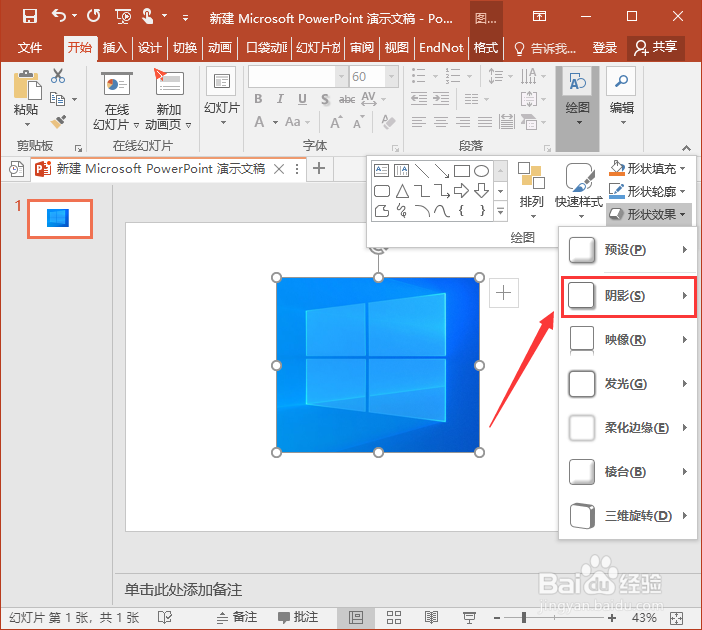
Task: Switch to reading view in status bar
Action: coord(432,617)
